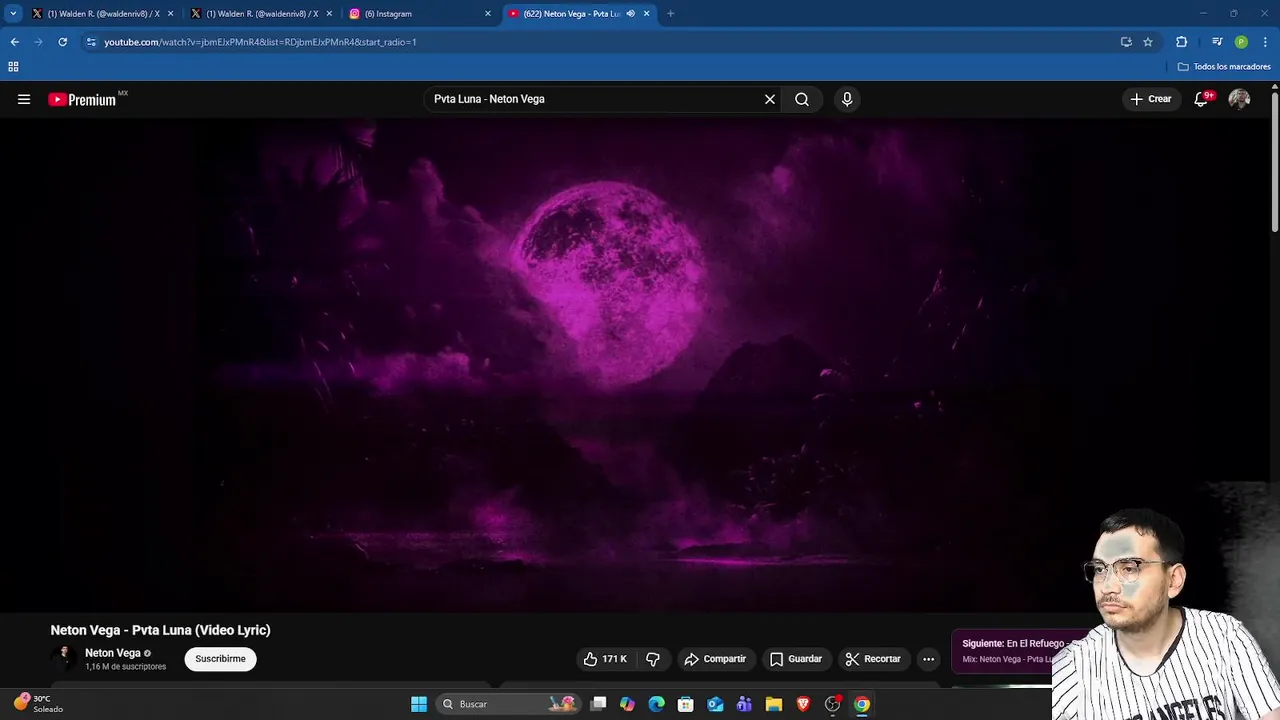Subscribe with the Suscribirme button
The height and width of the screenshot is (720, 1280).
pos(220,659)
